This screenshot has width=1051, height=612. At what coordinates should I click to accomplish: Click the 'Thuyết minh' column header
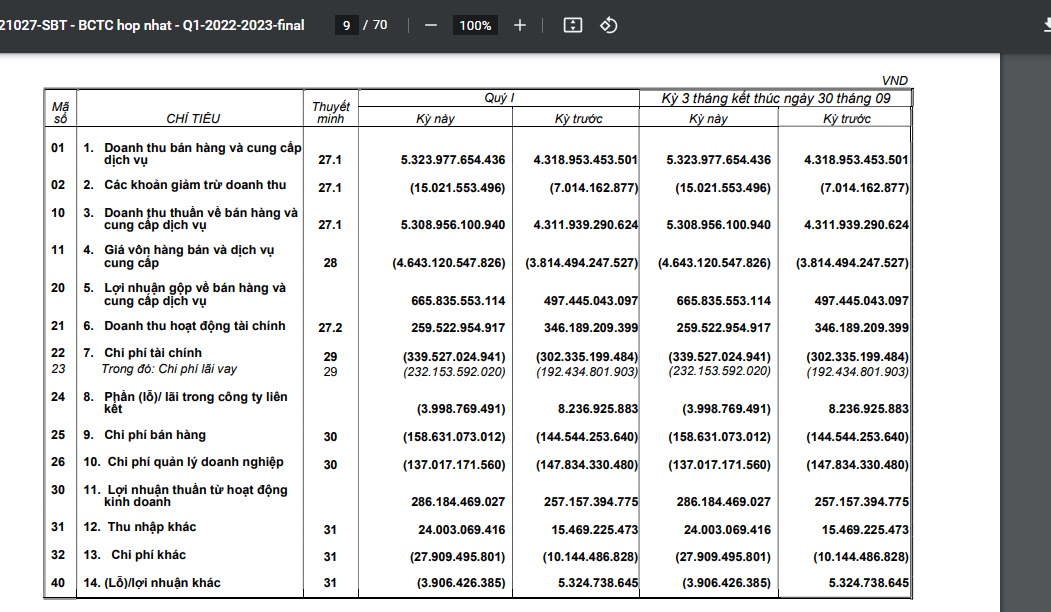click(x=330, y=112)
